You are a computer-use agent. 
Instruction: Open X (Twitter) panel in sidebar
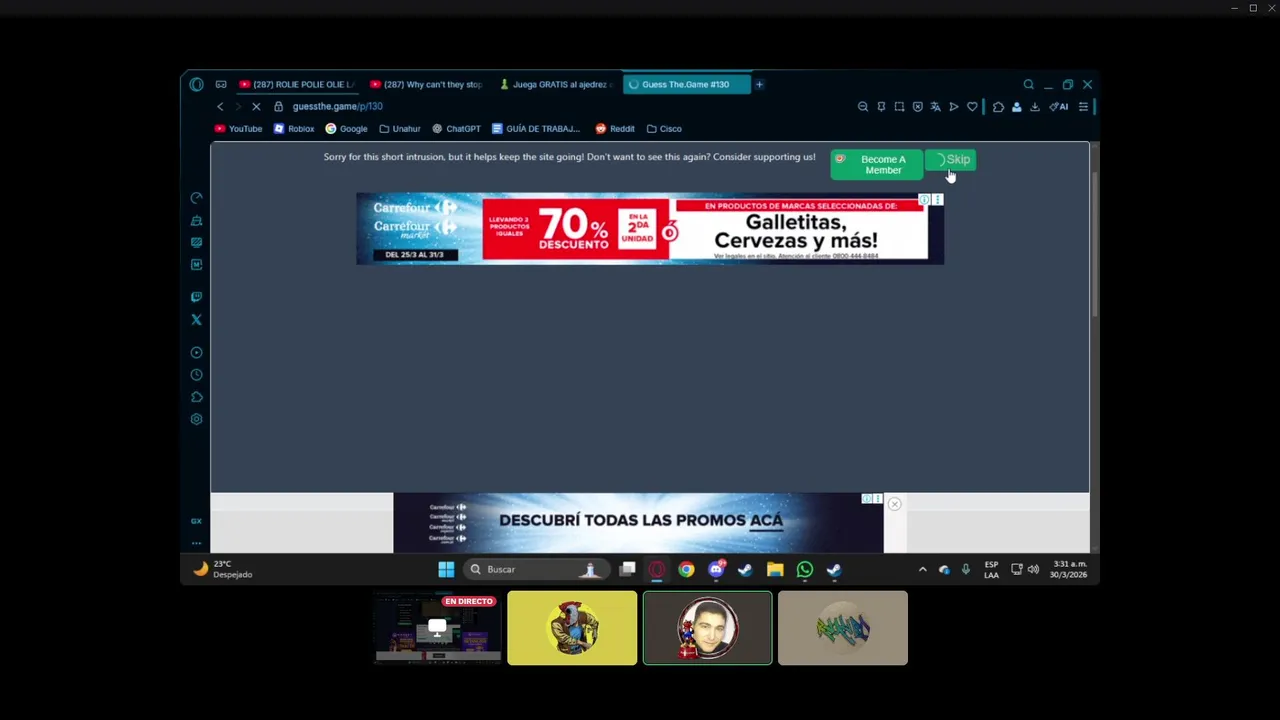click(x=196, y=320)
